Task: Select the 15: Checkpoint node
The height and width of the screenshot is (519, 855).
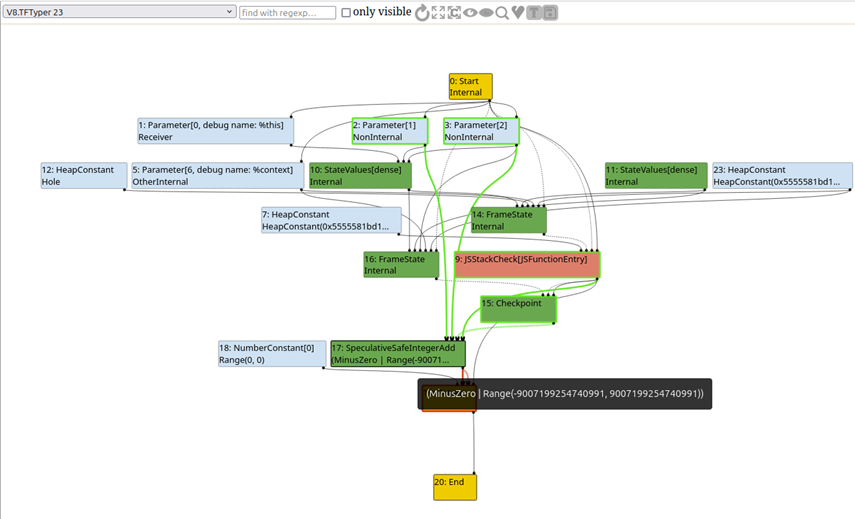Action: [518, 309]
